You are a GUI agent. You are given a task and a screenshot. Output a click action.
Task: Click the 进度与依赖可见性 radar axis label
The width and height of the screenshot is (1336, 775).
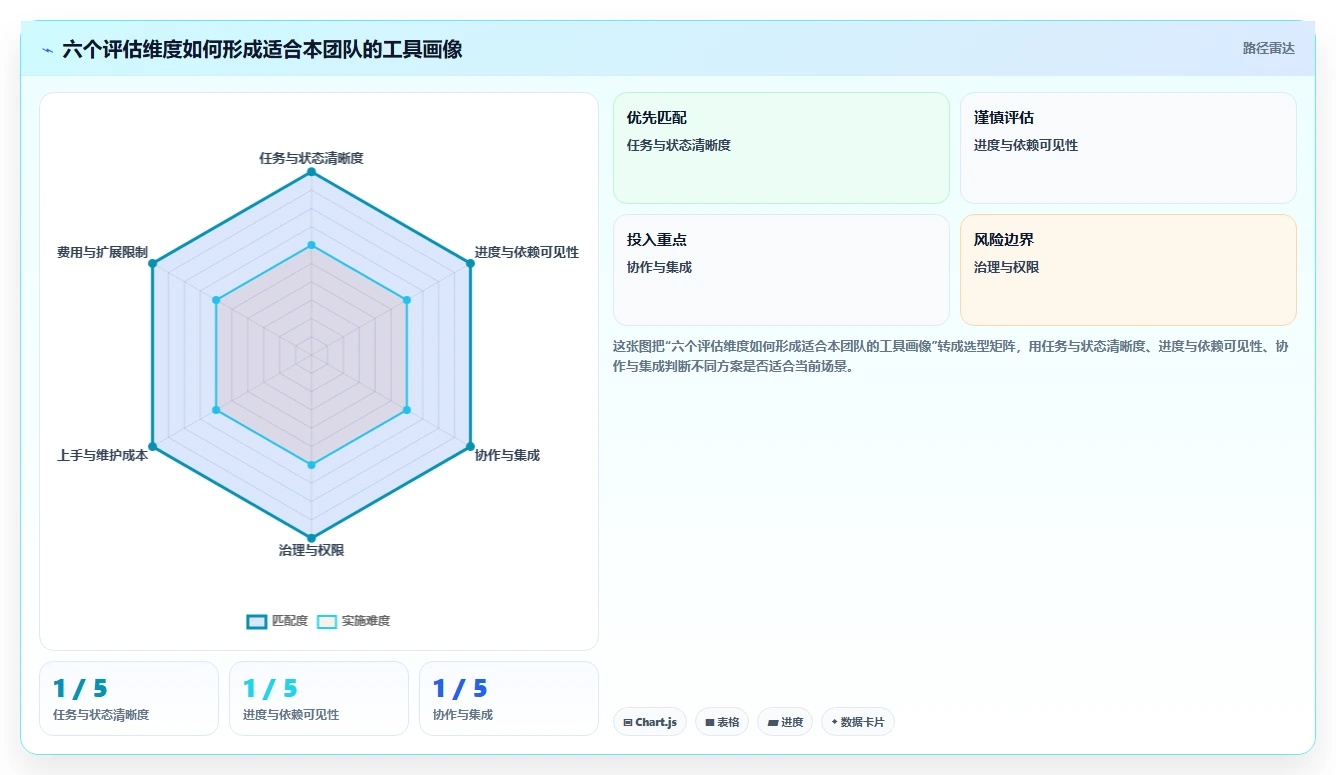(527, 252)
